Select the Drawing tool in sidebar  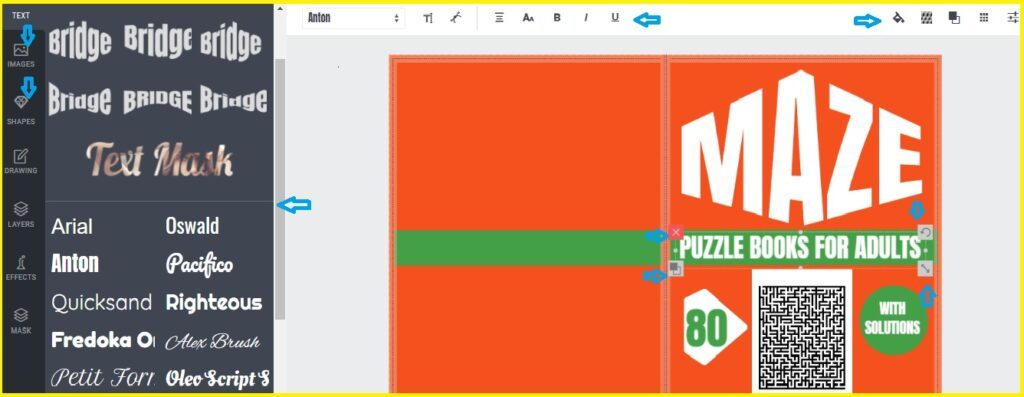point(21,162)
